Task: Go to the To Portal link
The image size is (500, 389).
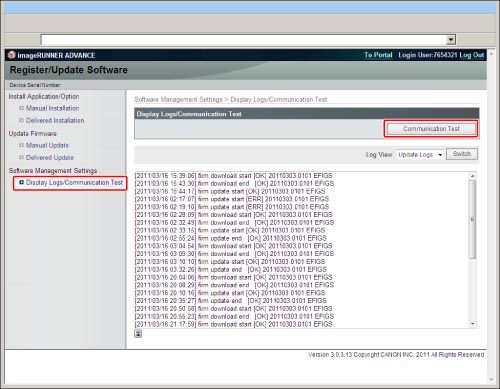Action: click(x=378, y=55)
